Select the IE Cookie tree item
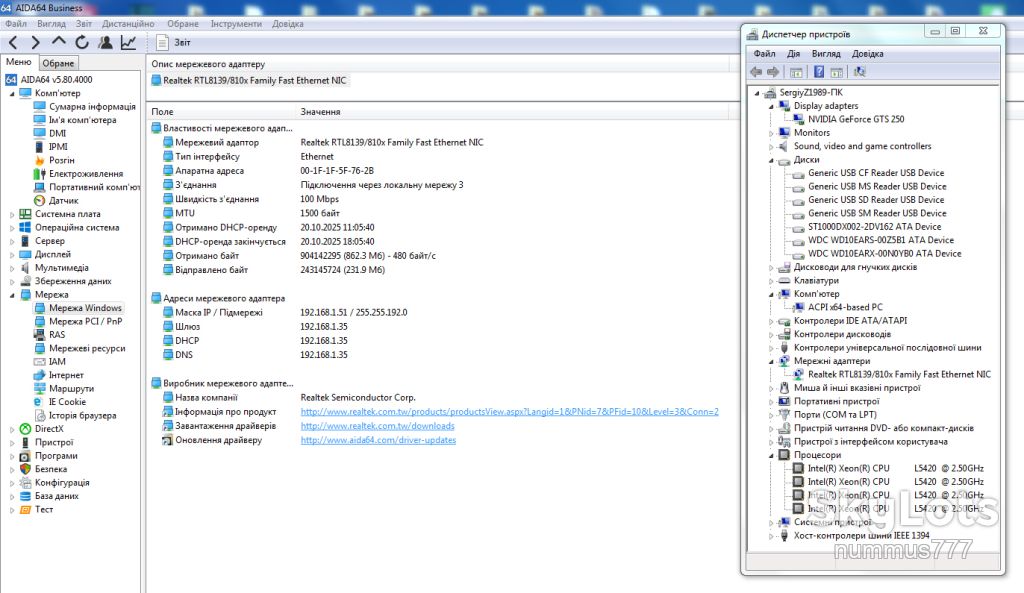This screenshot has height=593, width=1024. pos(67,402)
